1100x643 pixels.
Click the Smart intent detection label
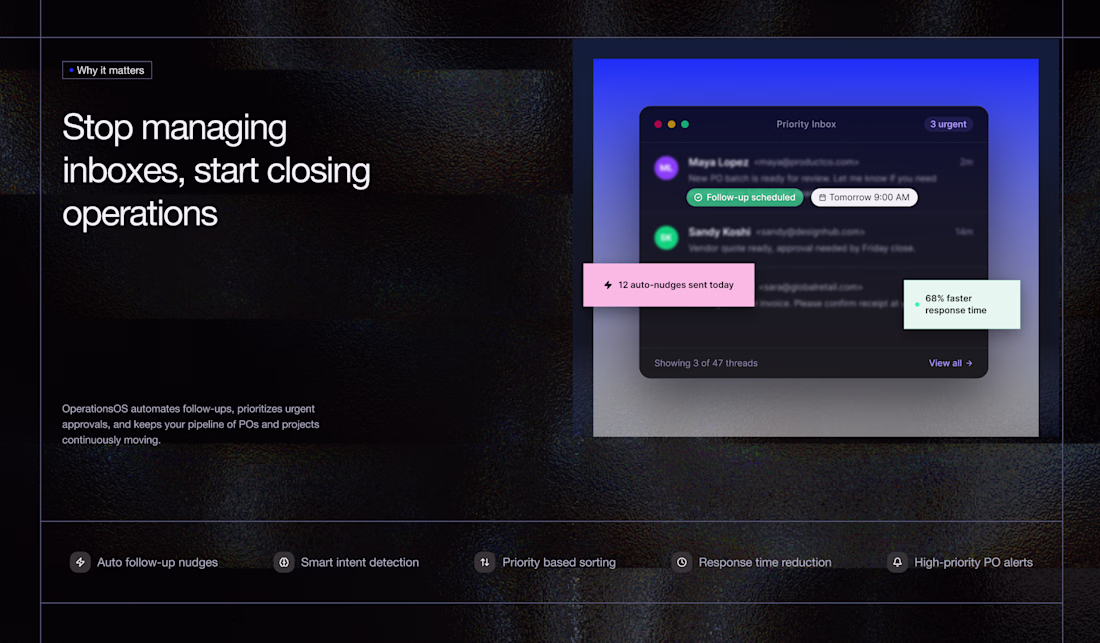(x=360, y=562)
